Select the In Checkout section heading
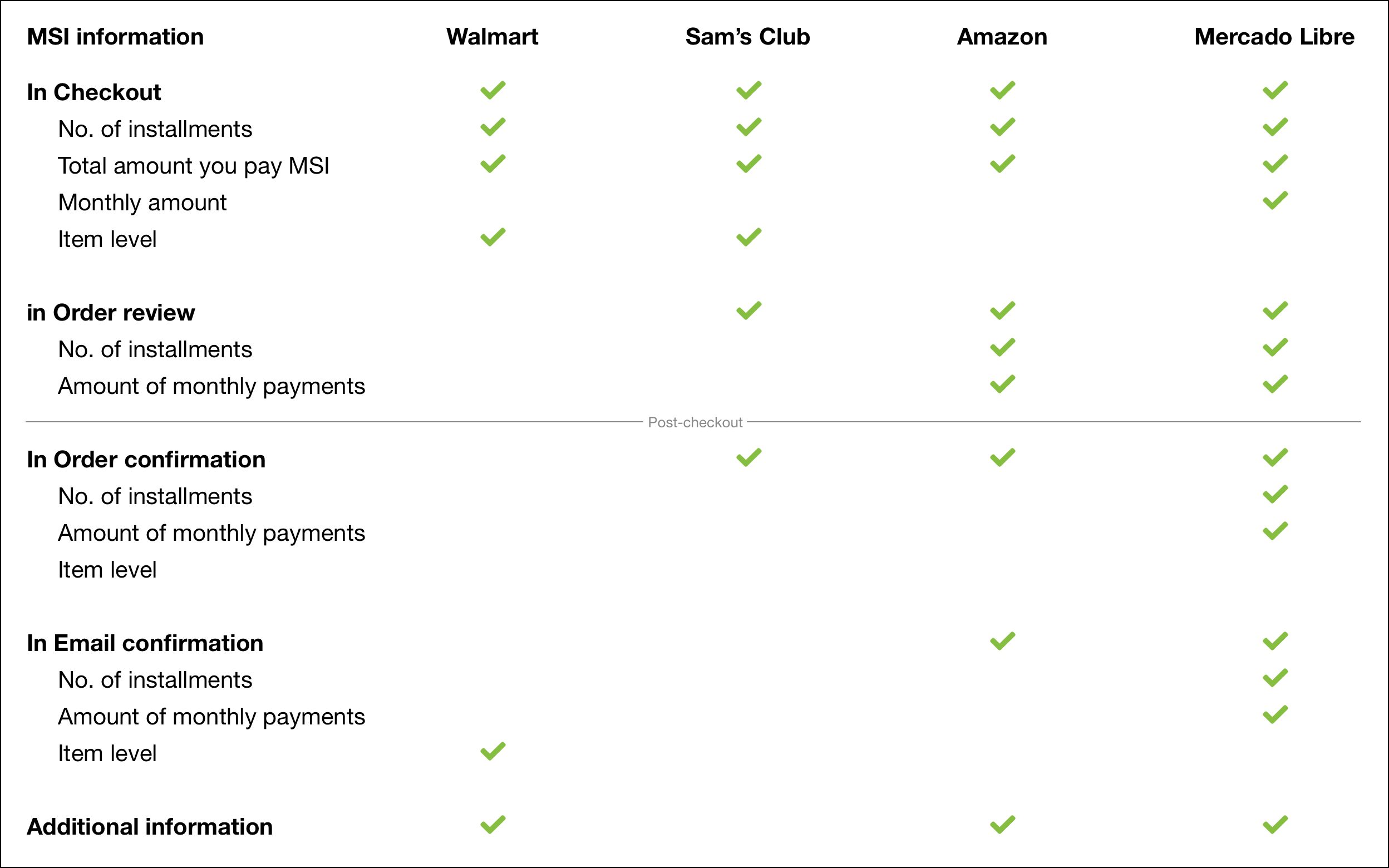The height and width of the screenshot is (868, 1389). point(93,92)
